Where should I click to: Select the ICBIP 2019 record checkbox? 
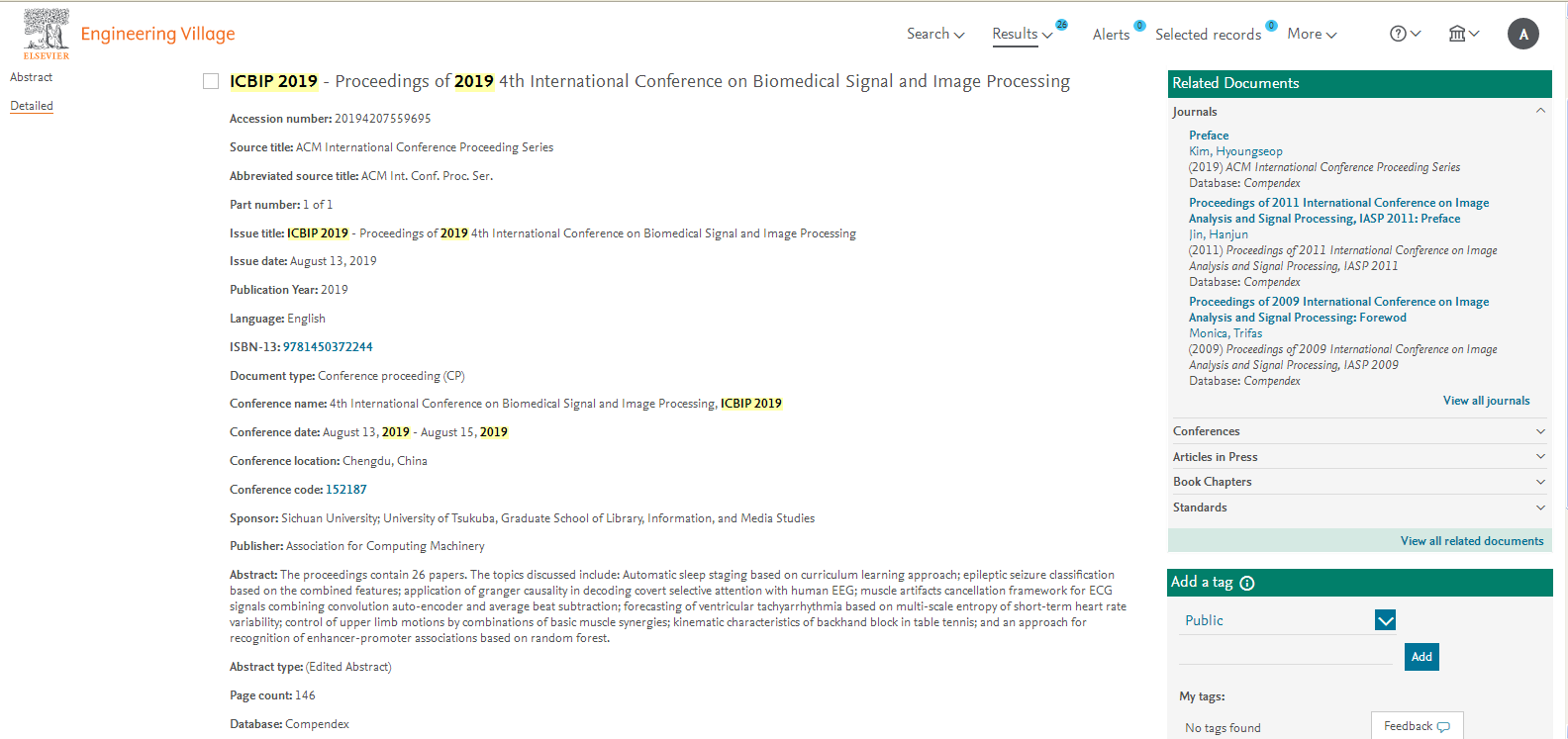coord(211,81)
